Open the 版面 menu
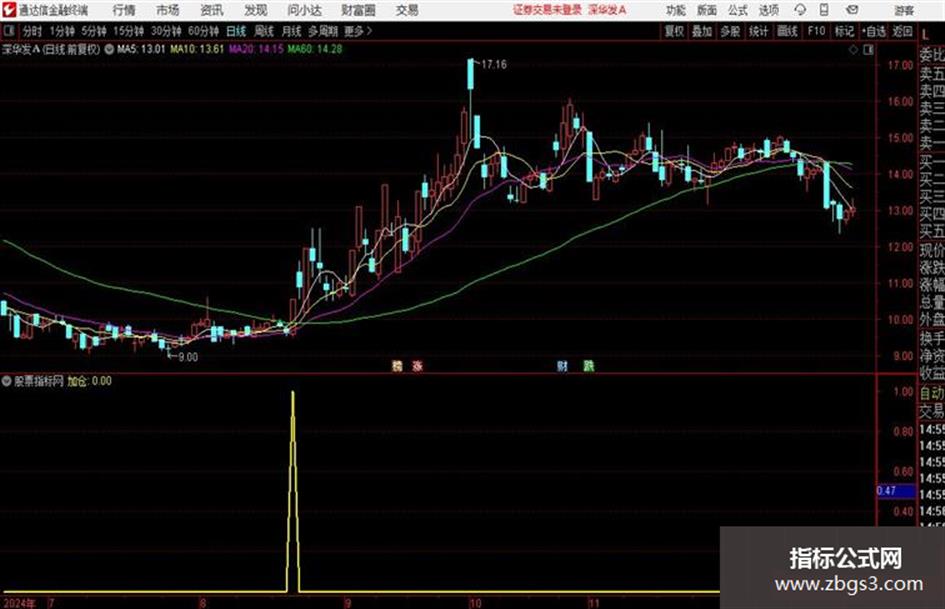945x609 pixels. [706, 10]
